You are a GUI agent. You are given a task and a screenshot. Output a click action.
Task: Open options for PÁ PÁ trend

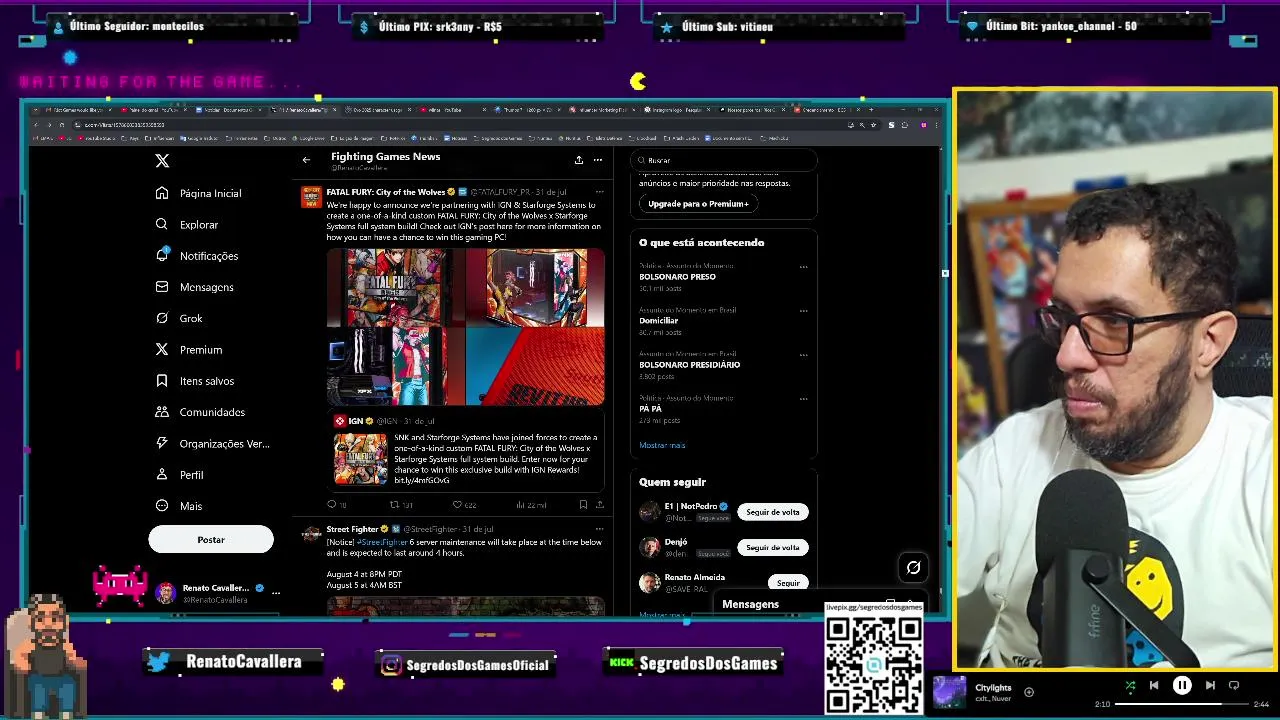[803, 399]
